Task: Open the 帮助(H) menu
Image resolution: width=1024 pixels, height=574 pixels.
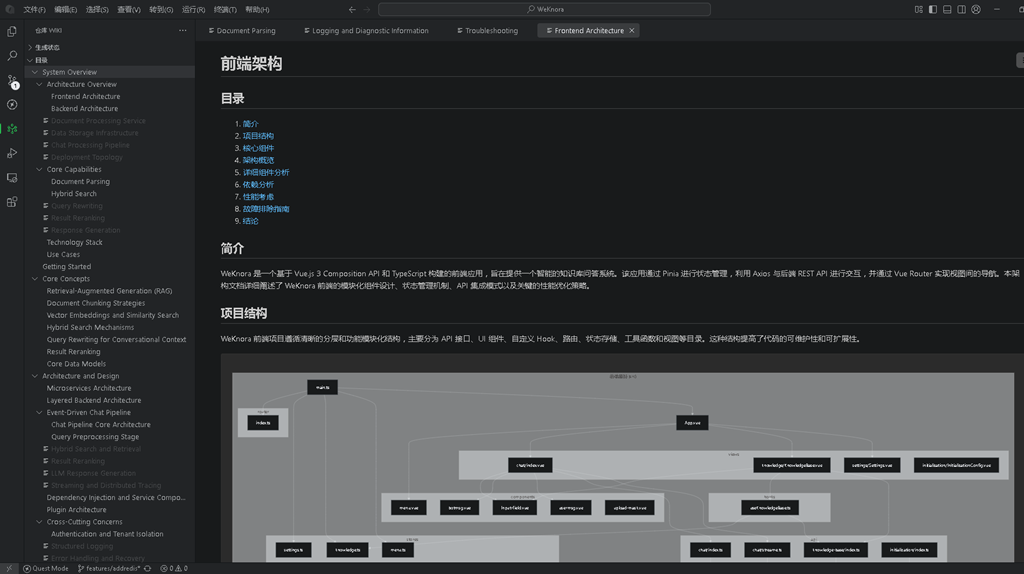Action: pyautogui.click(x=257, y=9)
